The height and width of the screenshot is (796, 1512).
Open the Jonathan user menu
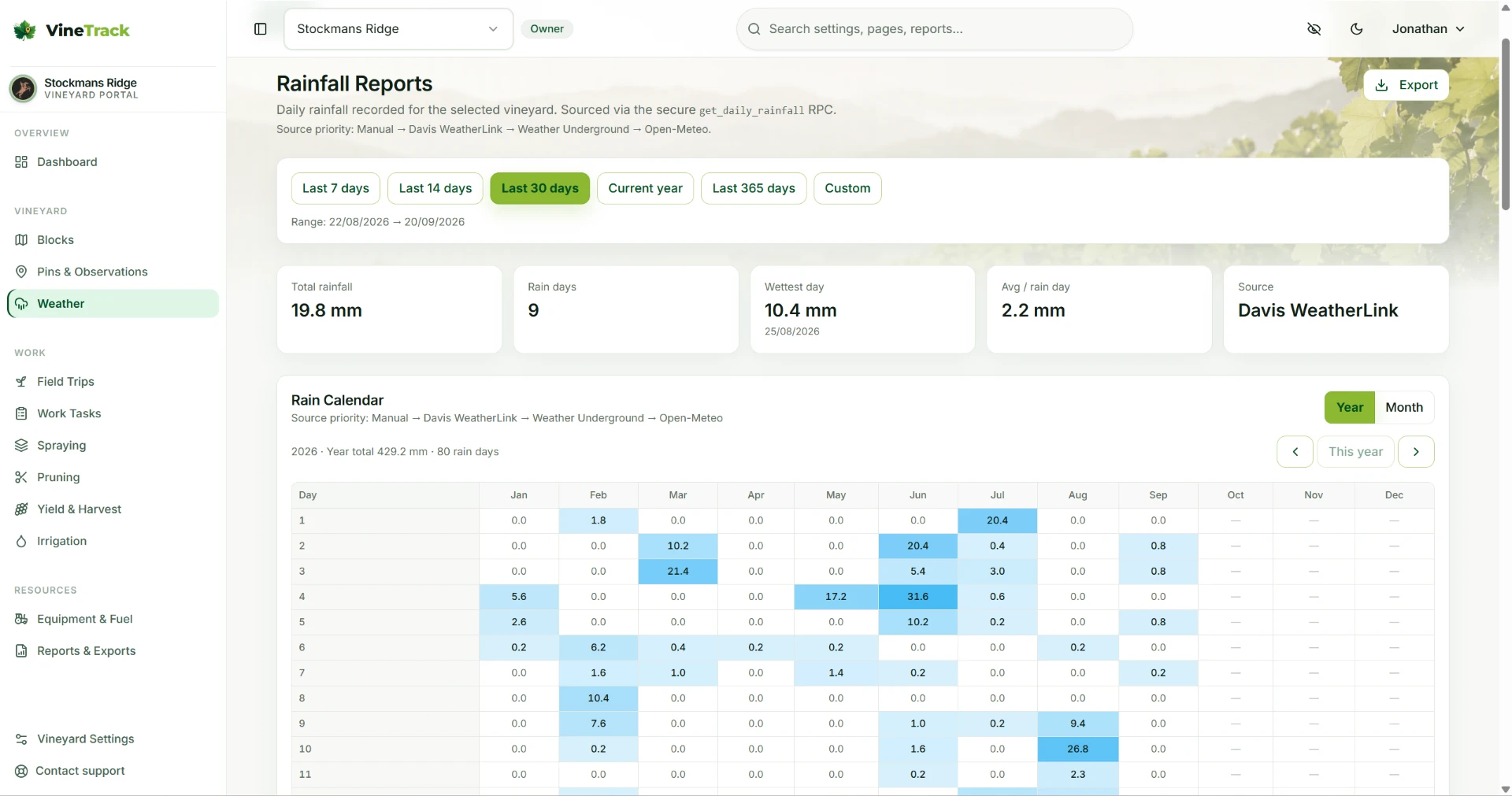pos(1428,29)
